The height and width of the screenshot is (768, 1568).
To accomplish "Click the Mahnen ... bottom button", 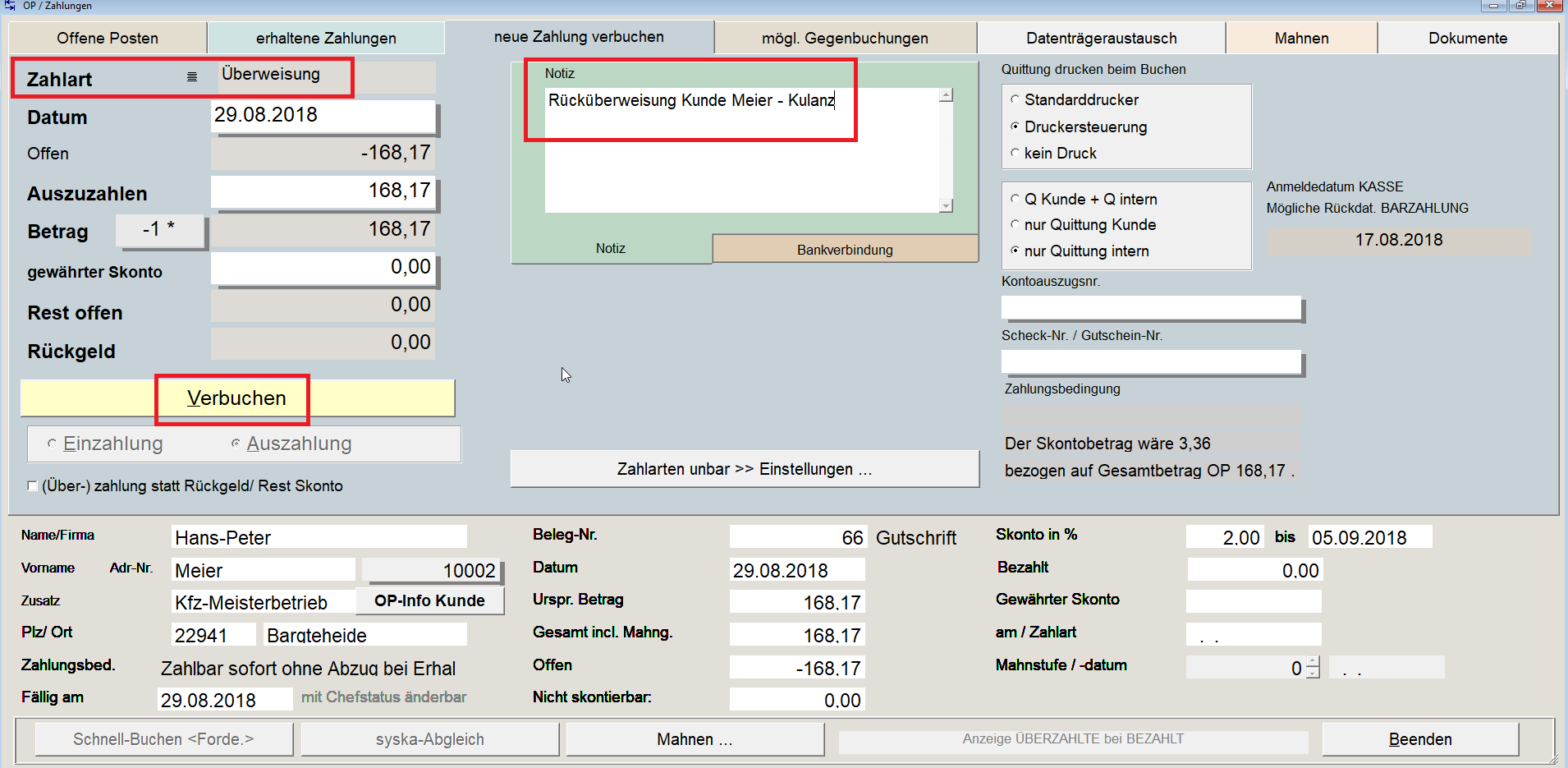I will 695,739.
